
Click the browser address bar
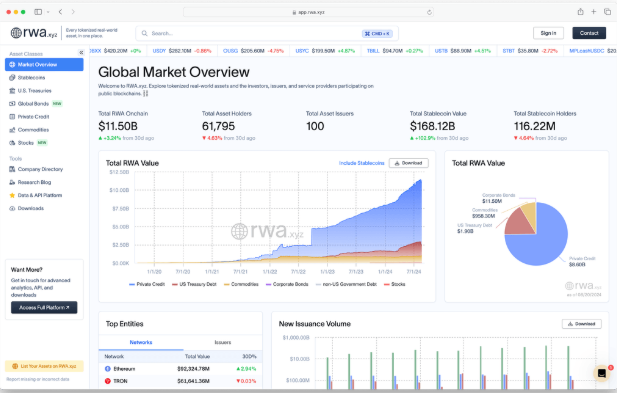coord(308,12)
